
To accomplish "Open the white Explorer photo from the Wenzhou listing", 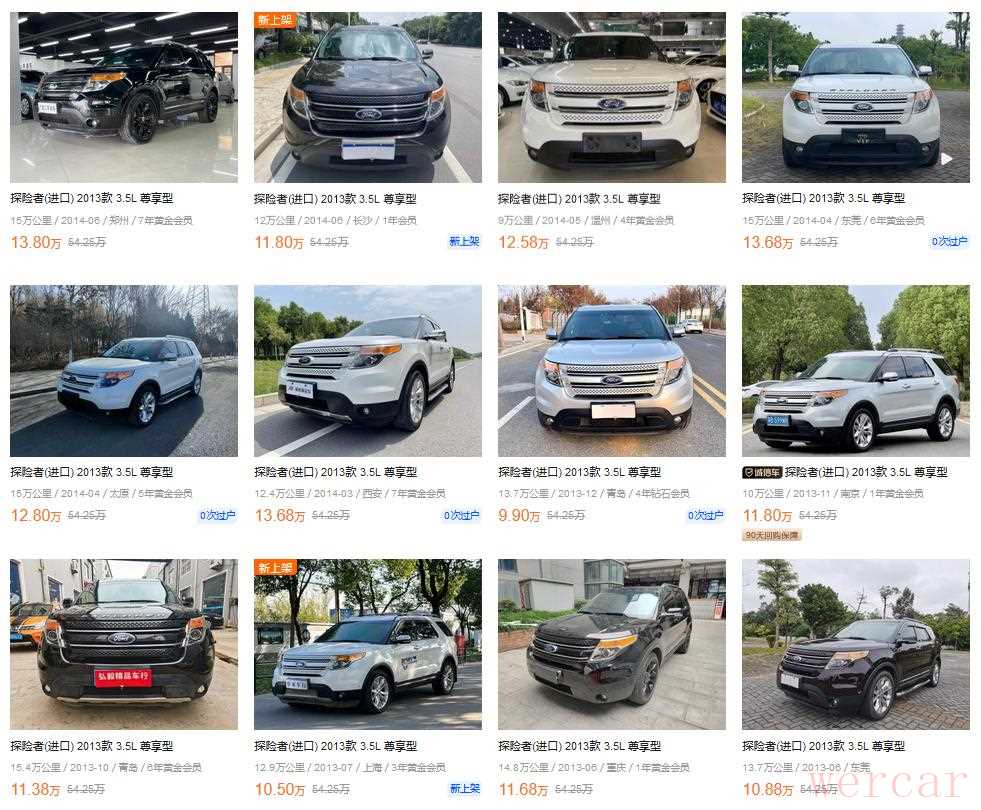I will coord(612,98).
